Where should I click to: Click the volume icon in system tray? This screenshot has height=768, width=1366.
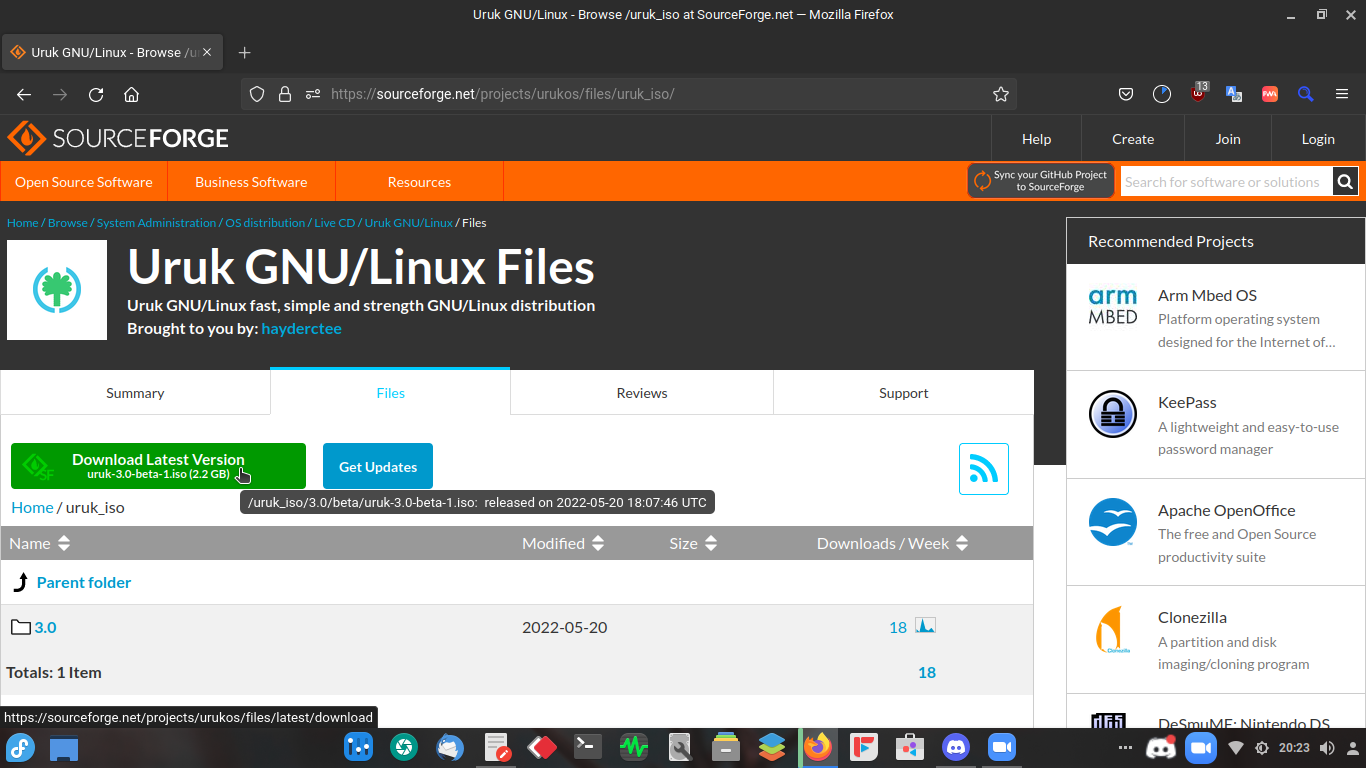click(1327, 748)
